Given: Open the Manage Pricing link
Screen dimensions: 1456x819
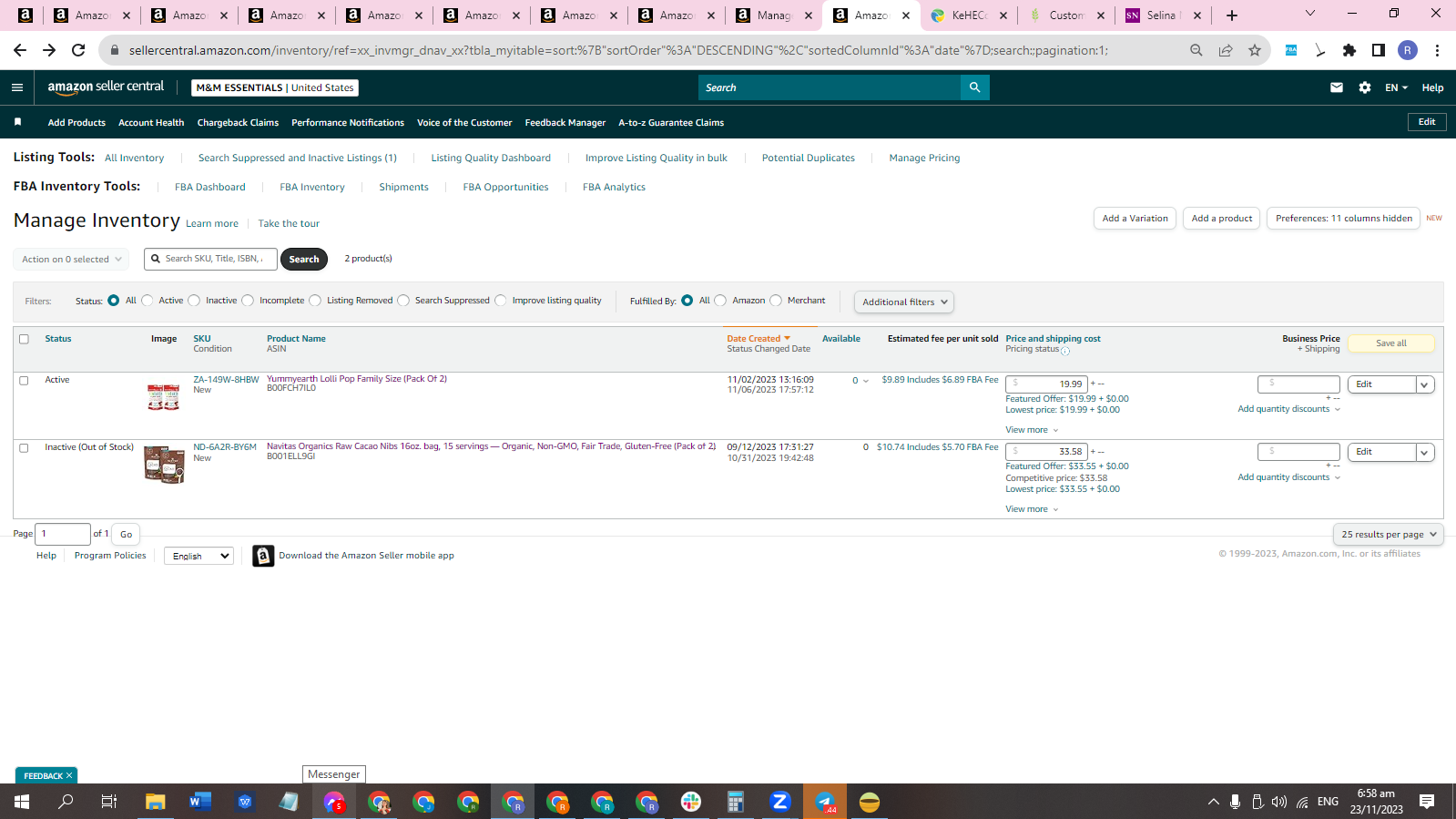Looking at the screenshot, I should coord(924,158).
